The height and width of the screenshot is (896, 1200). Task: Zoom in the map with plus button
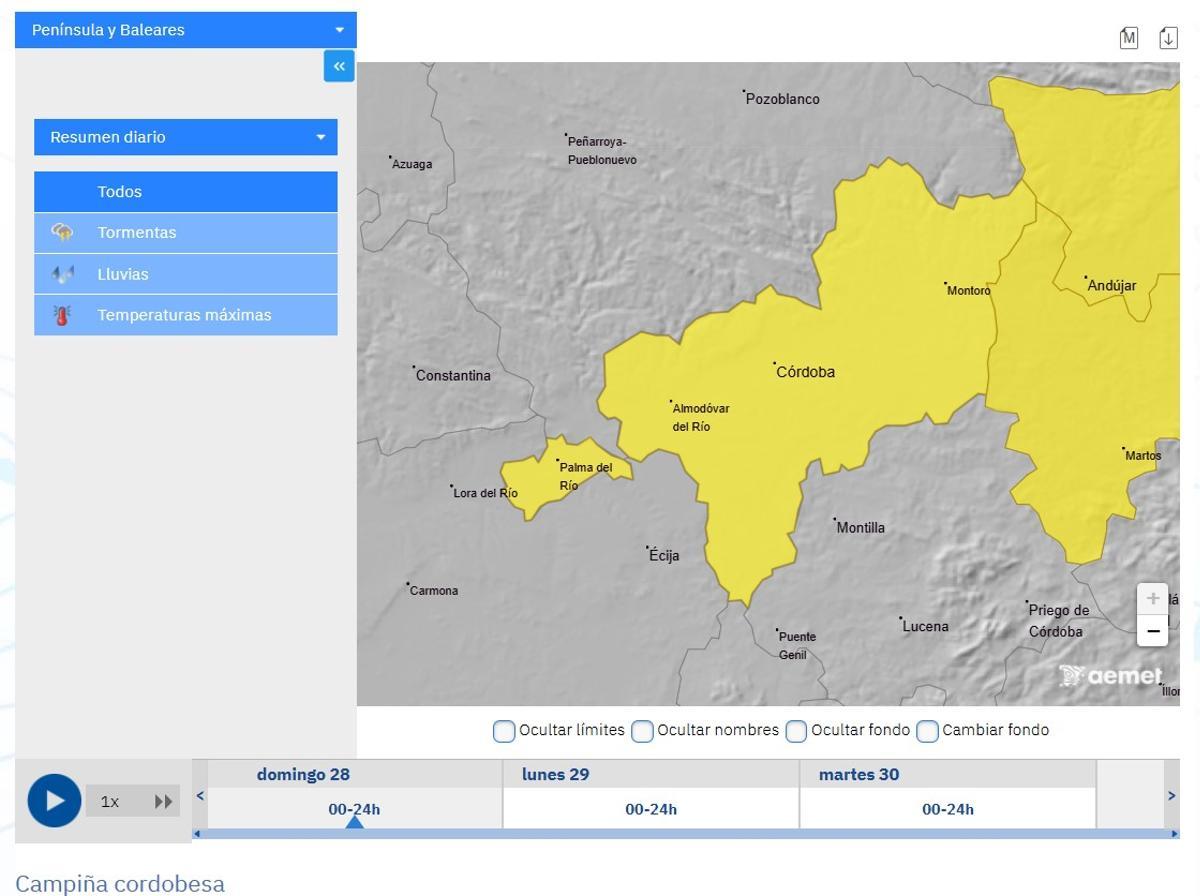tap(1153, 599)
